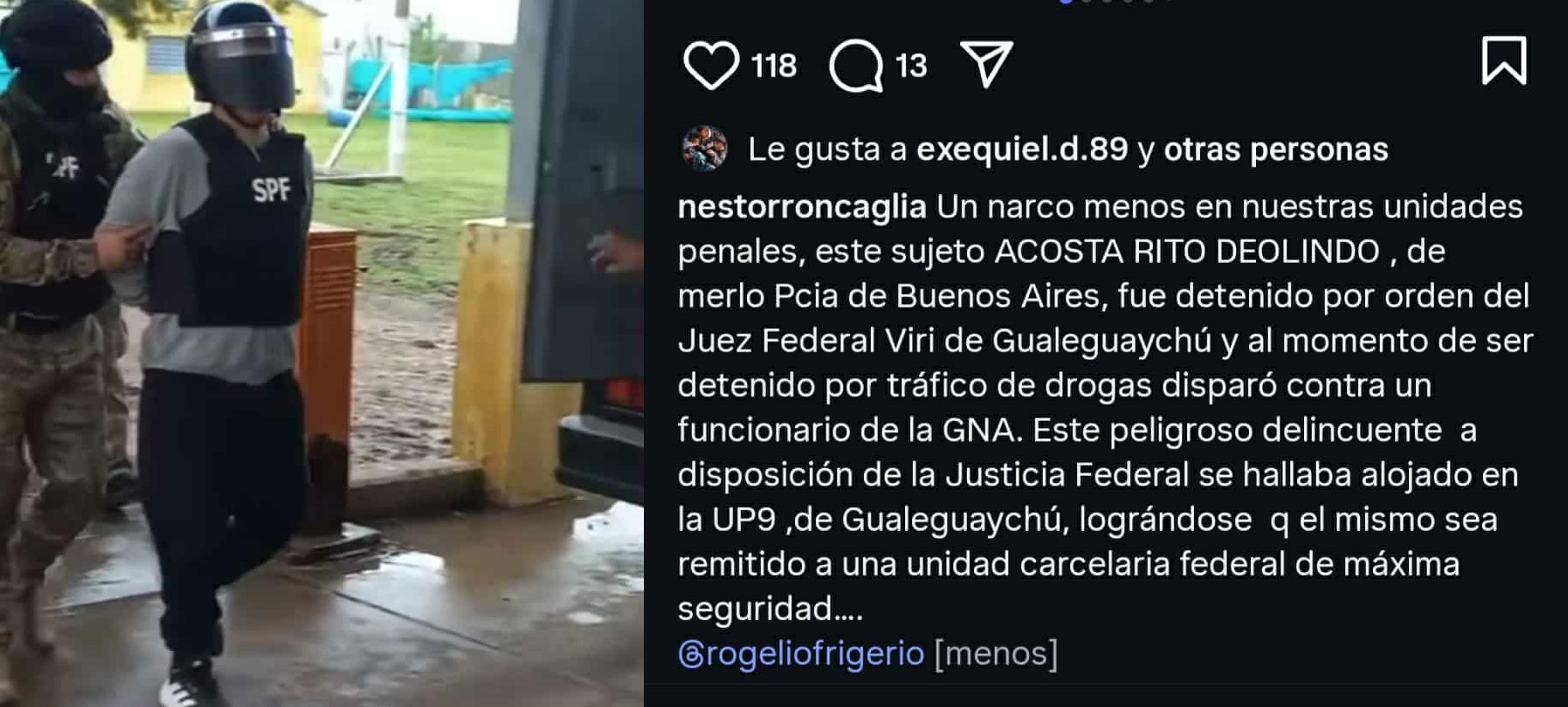This screenshot has width=1568, height=707.
Task: Open the nestorroncaglia profile from the caption
Action: click(x=802, y=207)
